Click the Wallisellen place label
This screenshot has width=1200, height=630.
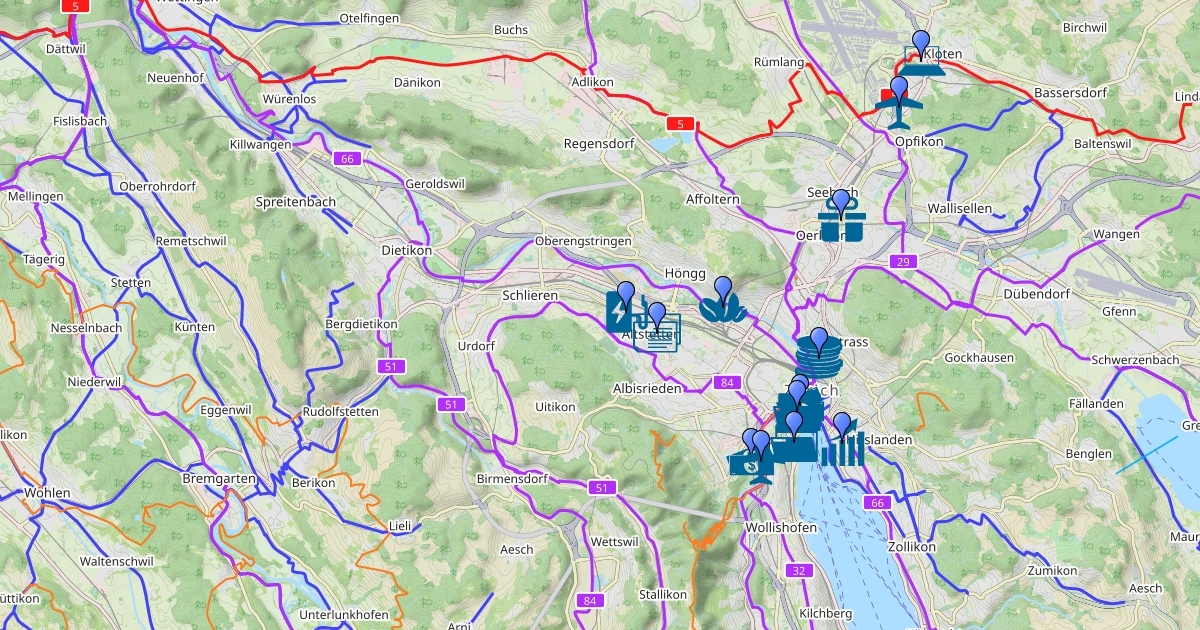click(959, 208)
